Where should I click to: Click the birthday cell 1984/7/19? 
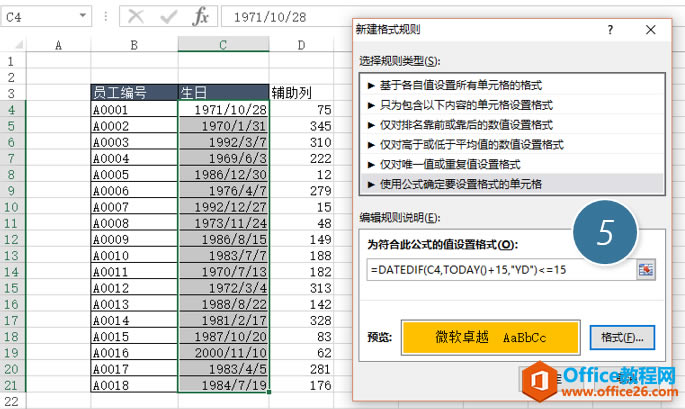[x=223, y=385]
